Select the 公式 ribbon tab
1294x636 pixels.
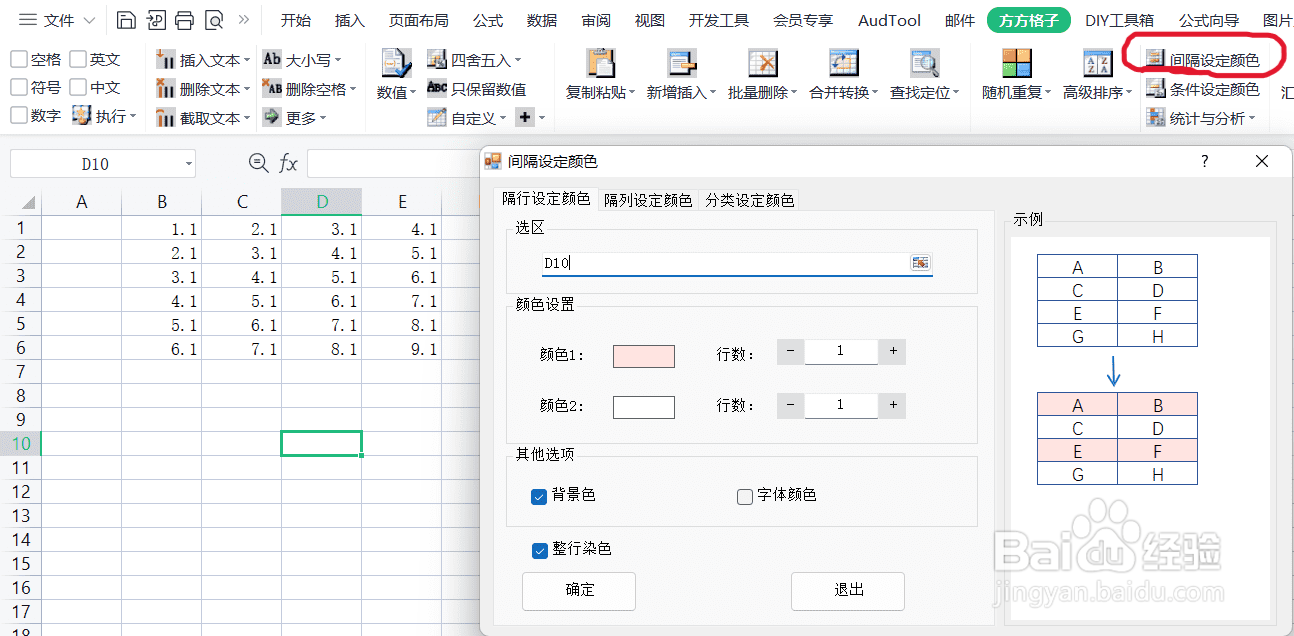click(x=487, y=19)
